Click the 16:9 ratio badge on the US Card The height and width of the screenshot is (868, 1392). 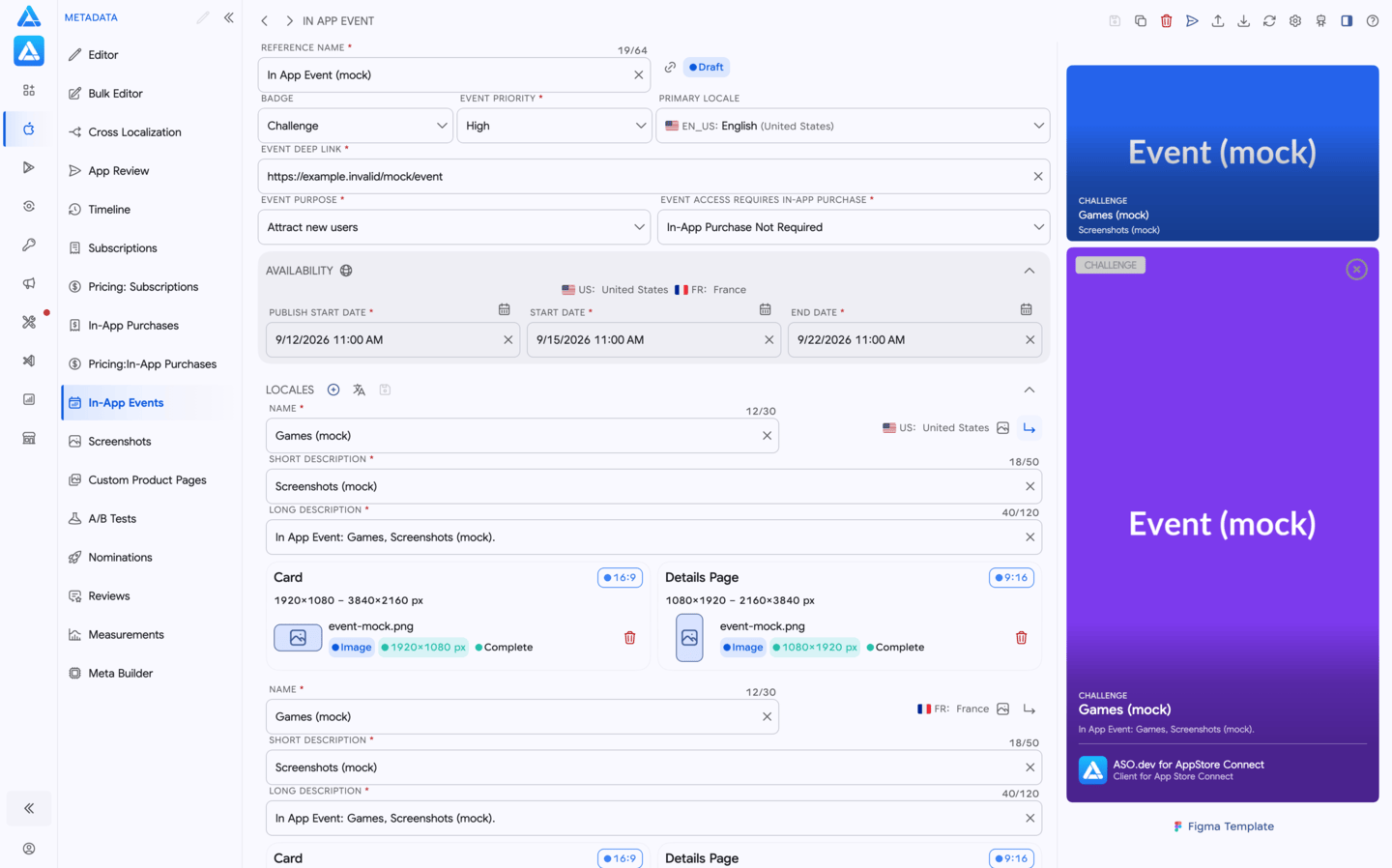pyautogui.click(x=620, y=578)
